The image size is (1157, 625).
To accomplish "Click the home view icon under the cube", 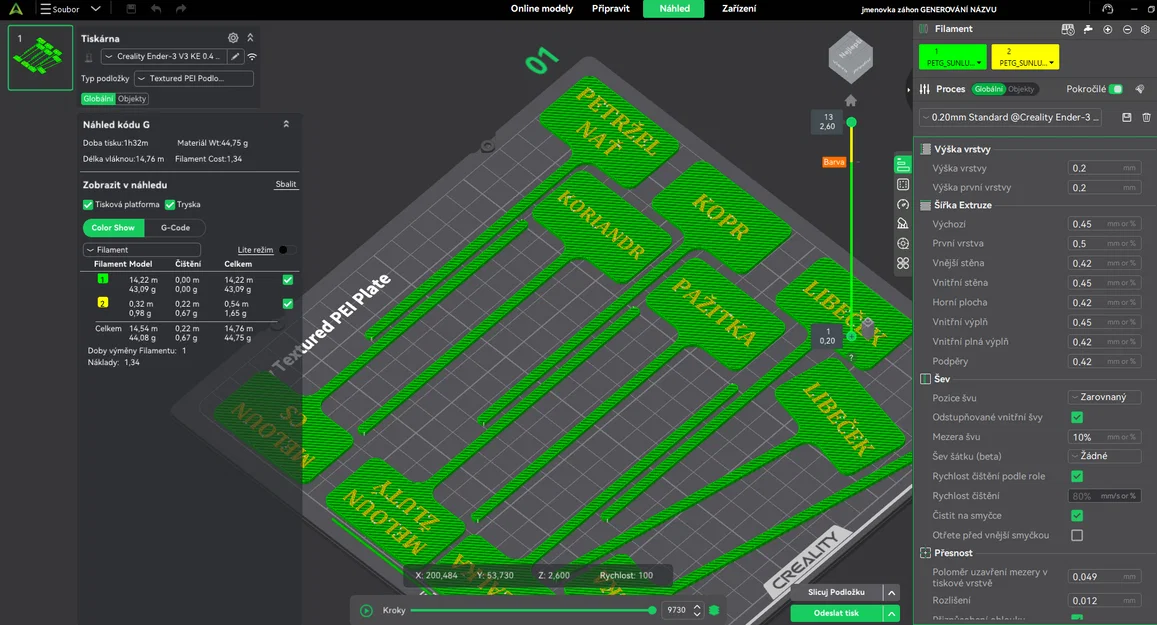I will click(851, 100).
